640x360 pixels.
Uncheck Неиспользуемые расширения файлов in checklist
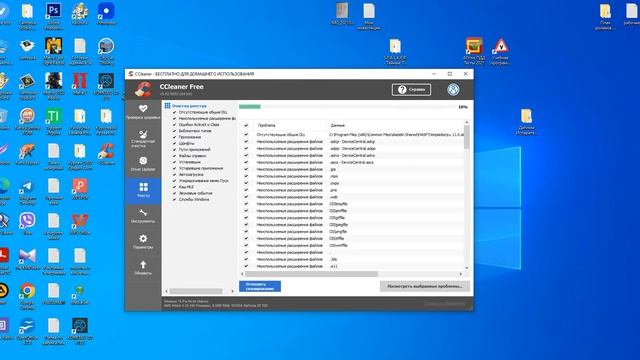click(x=174, y=118)
